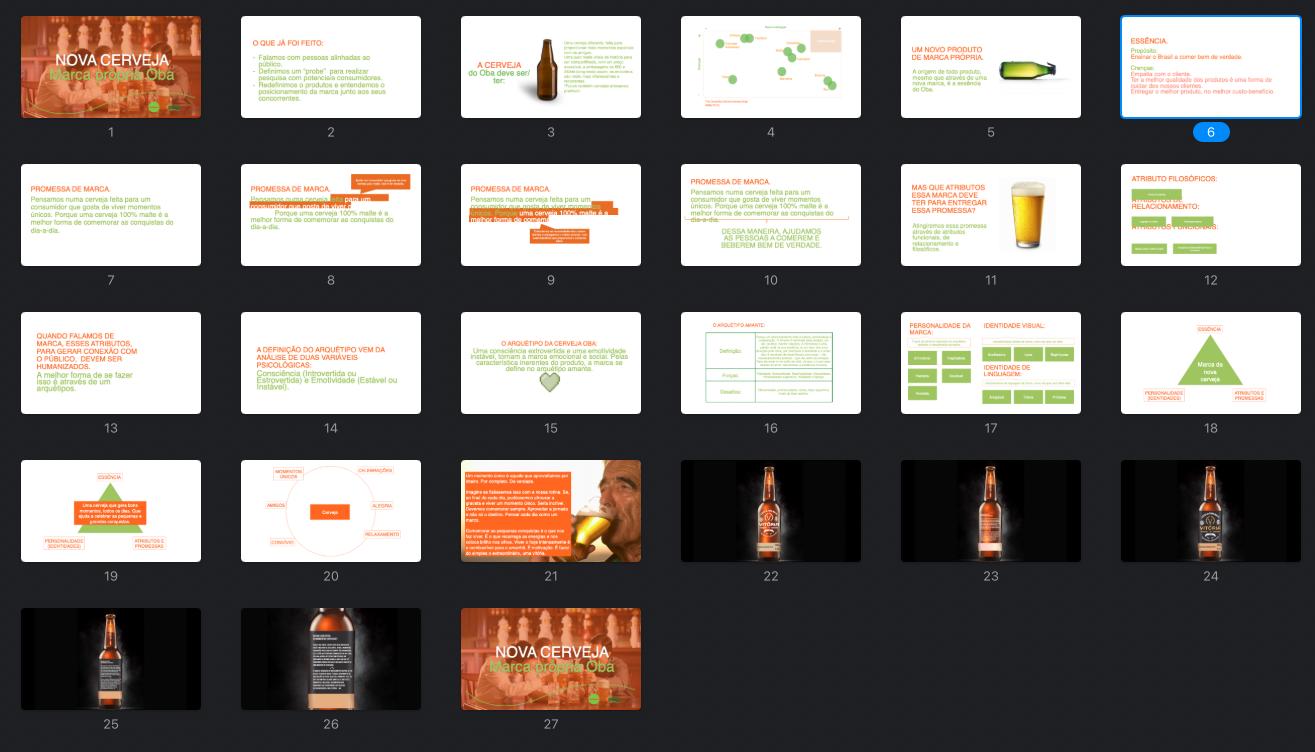Image resolution: width=1315 pixels, height=752 pixels.
Task: Select 'Personalidade da marca' slide 17
Action: pyautogui.click(x=991, y=363)
